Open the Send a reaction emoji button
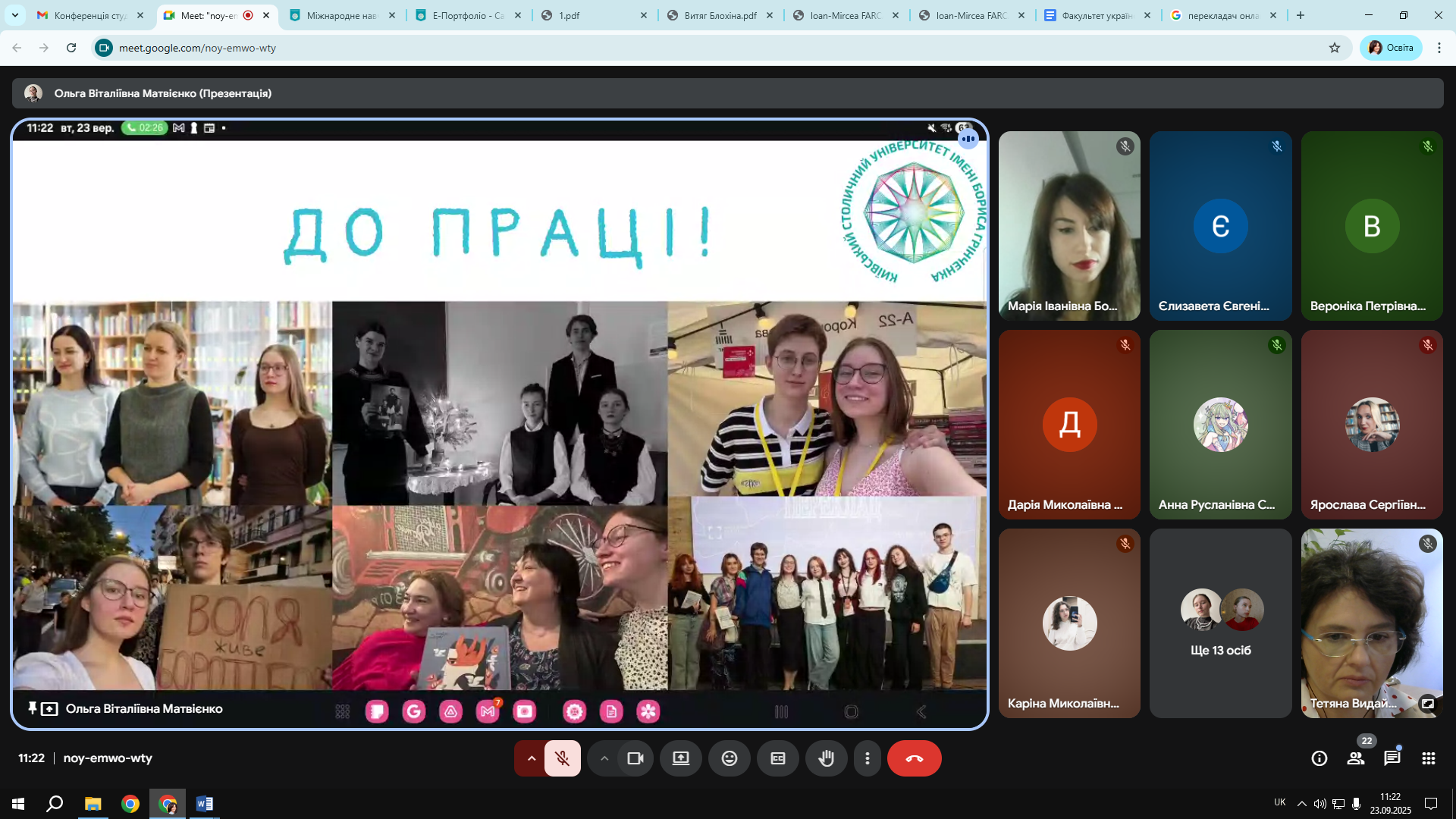Screen dimensions: 1456x819 click(x=729, y=758)
